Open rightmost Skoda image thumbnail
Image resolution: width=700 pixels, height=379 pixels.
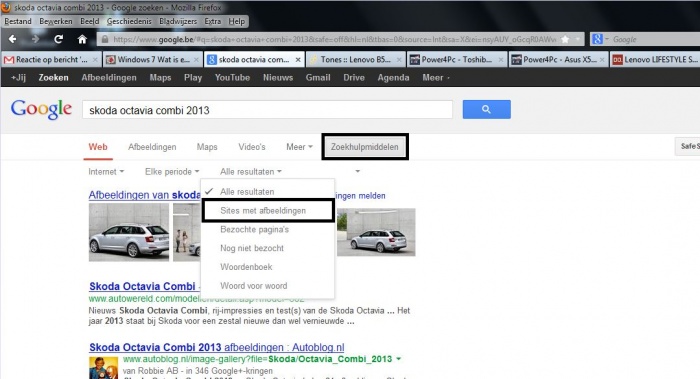376,232
